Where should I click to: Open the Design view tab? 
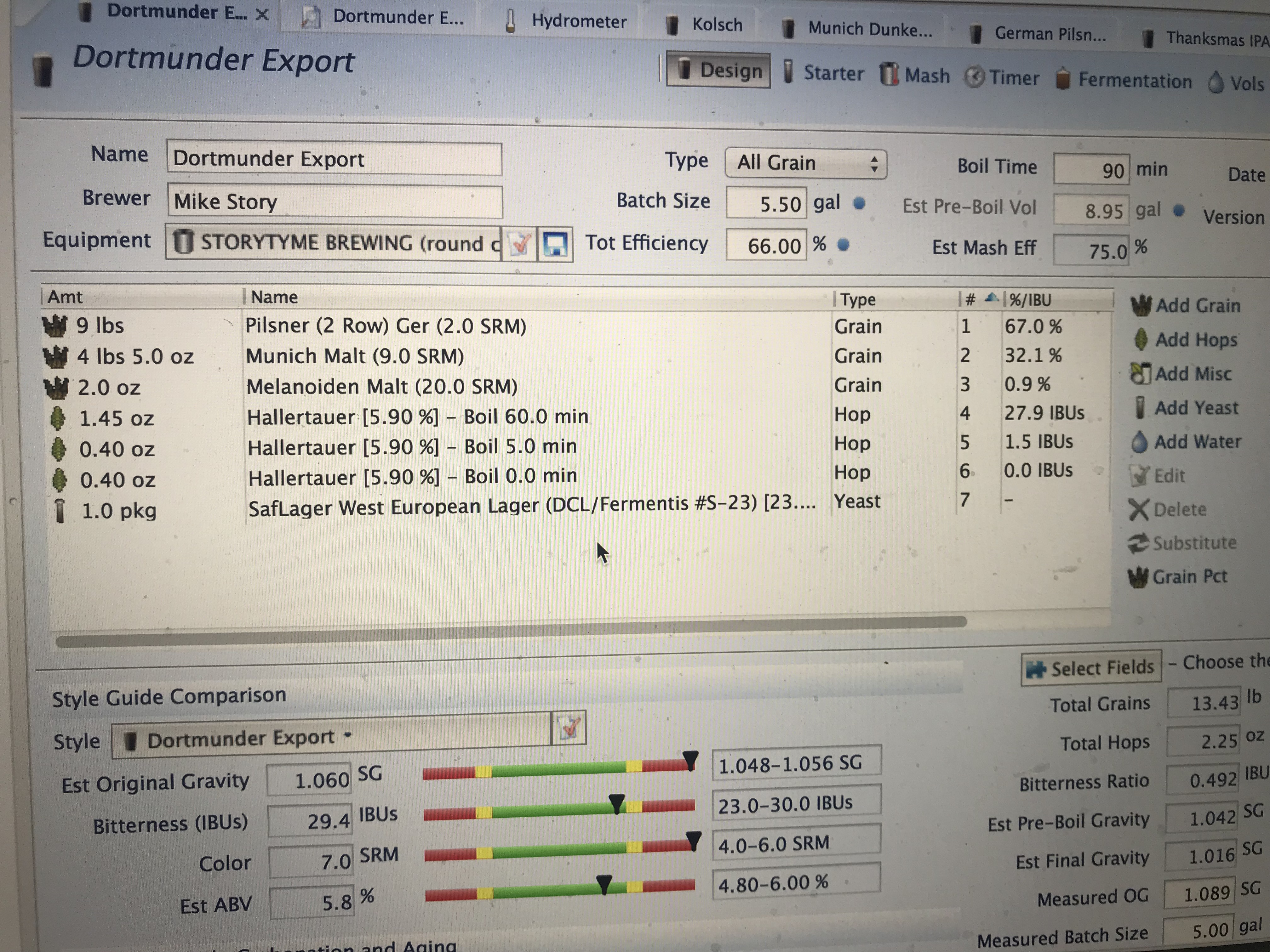coord(718,70)
